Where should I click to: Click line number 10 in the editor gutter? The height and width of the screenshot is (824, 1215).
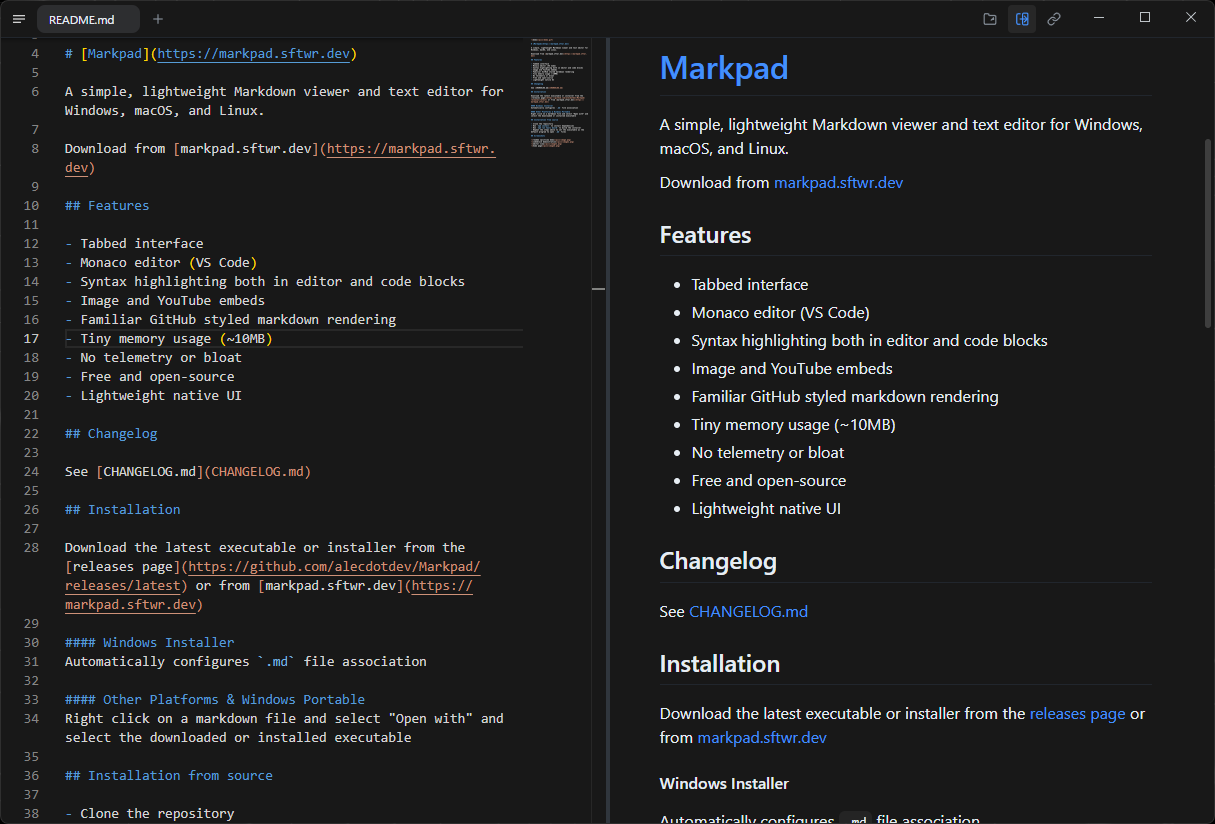pos(31,205)
